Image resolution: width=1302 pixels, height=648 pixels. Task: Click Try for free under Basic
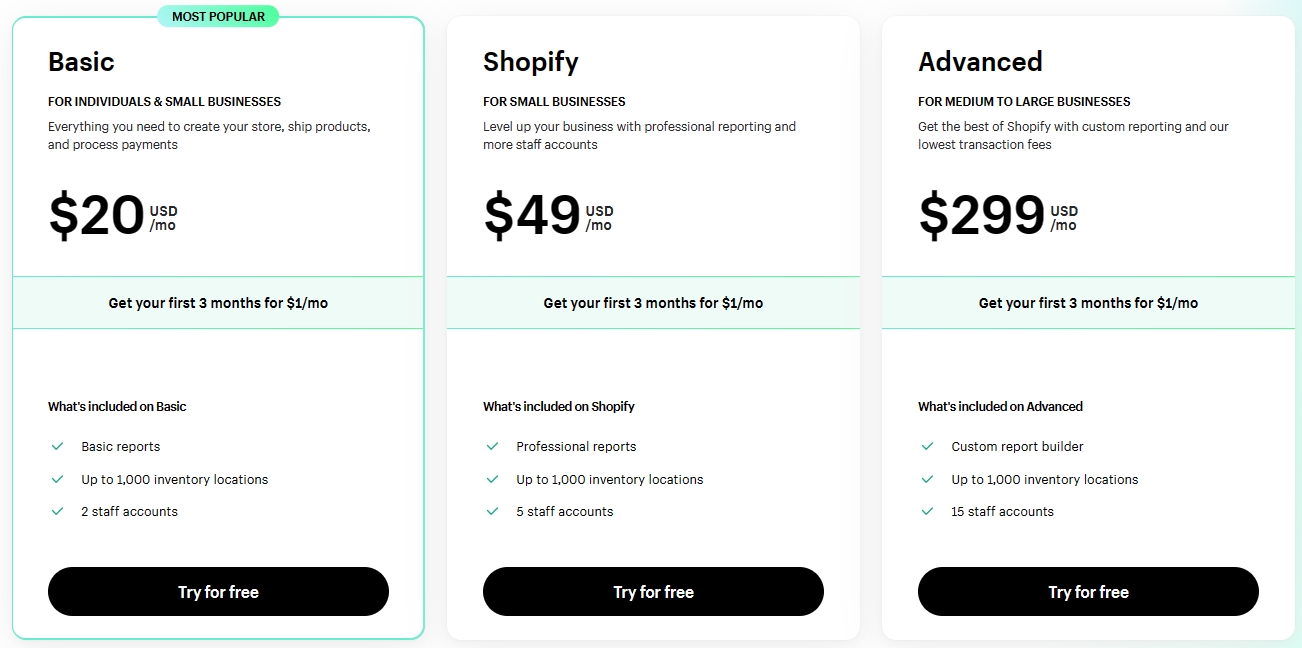pos(218,591)
